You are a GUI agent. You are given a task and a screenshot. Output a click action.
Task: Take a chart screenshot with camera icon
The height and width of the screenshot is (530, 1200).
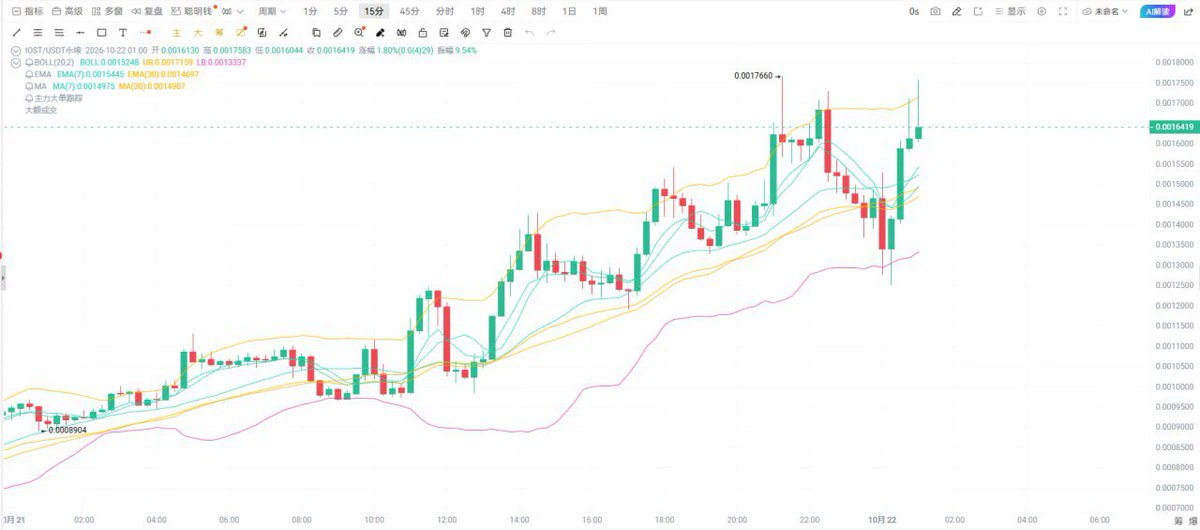935,11
